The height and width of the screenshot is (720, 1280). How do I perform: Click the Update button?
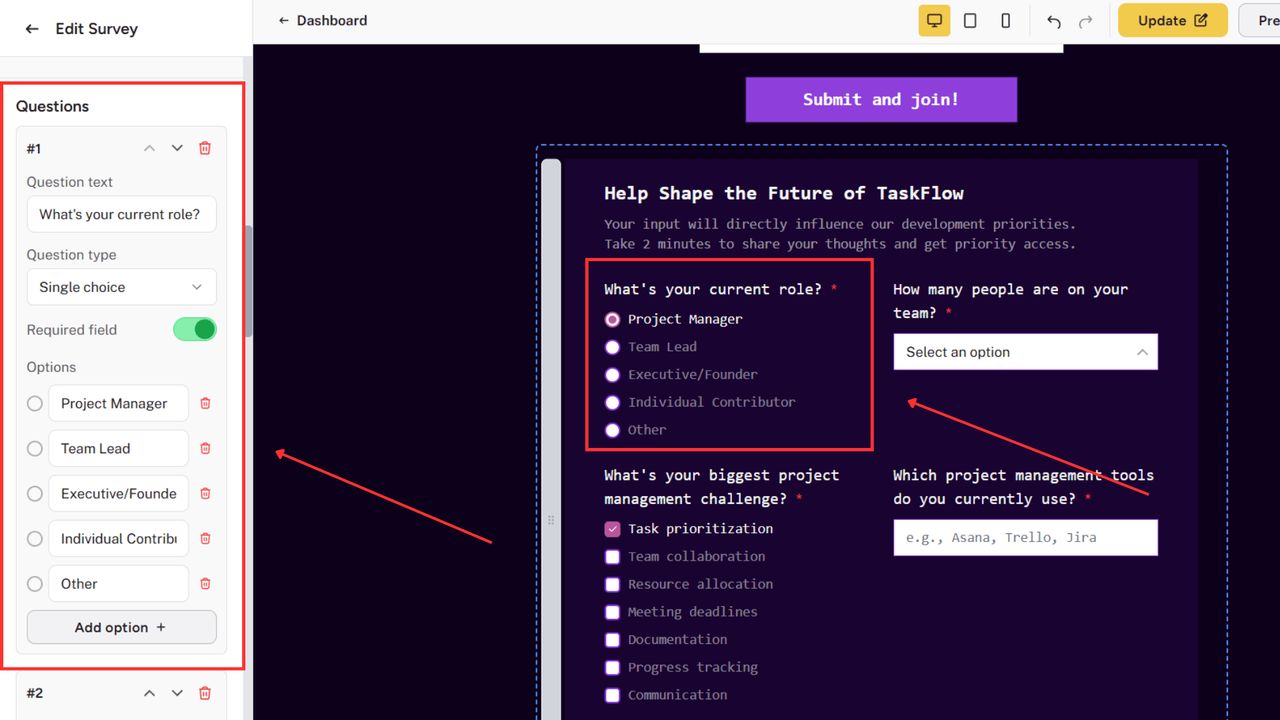click(x=1172, y=20)
